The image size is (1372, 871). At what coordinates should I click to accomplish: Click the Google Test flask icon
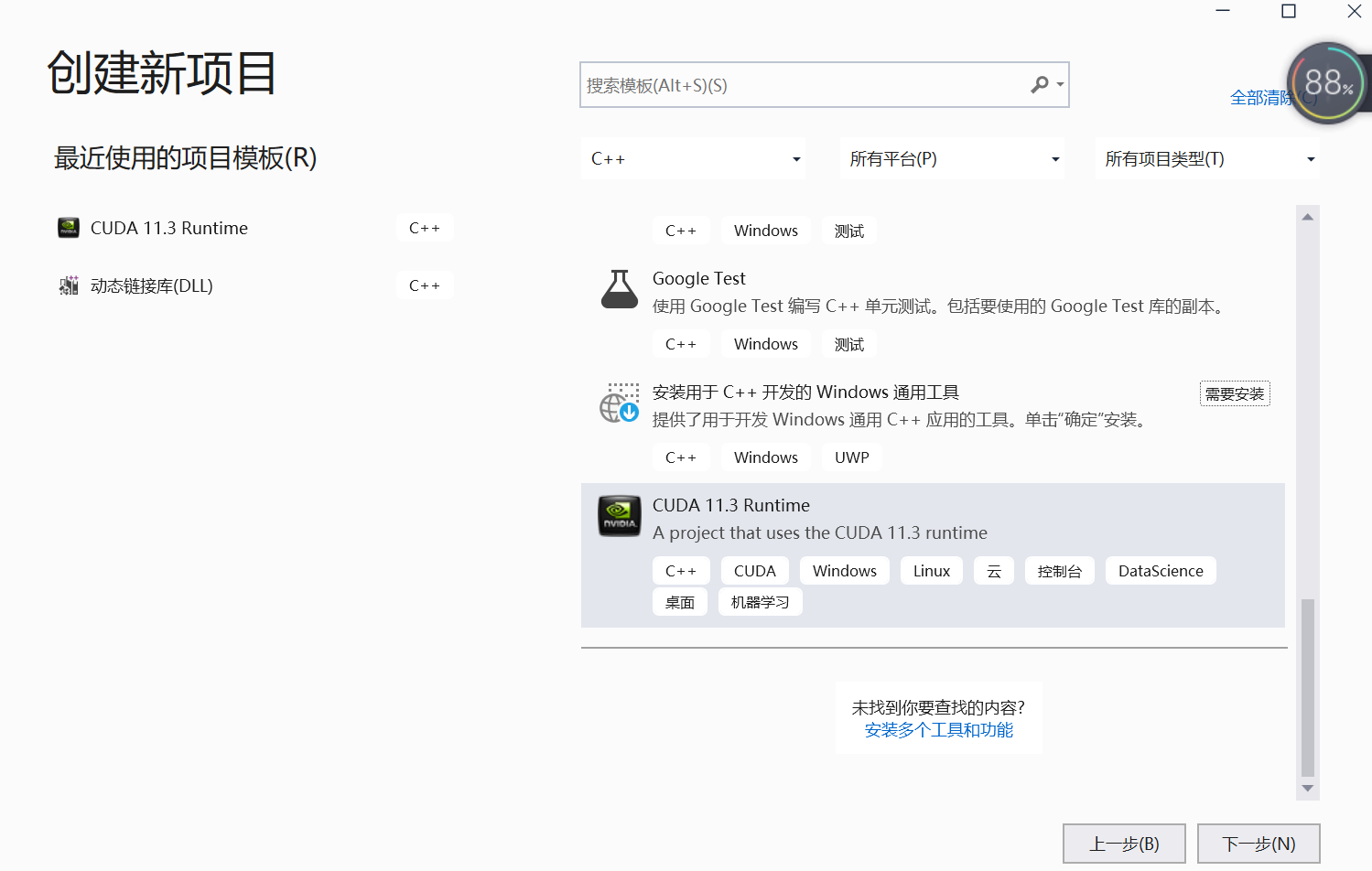(619, 288)
